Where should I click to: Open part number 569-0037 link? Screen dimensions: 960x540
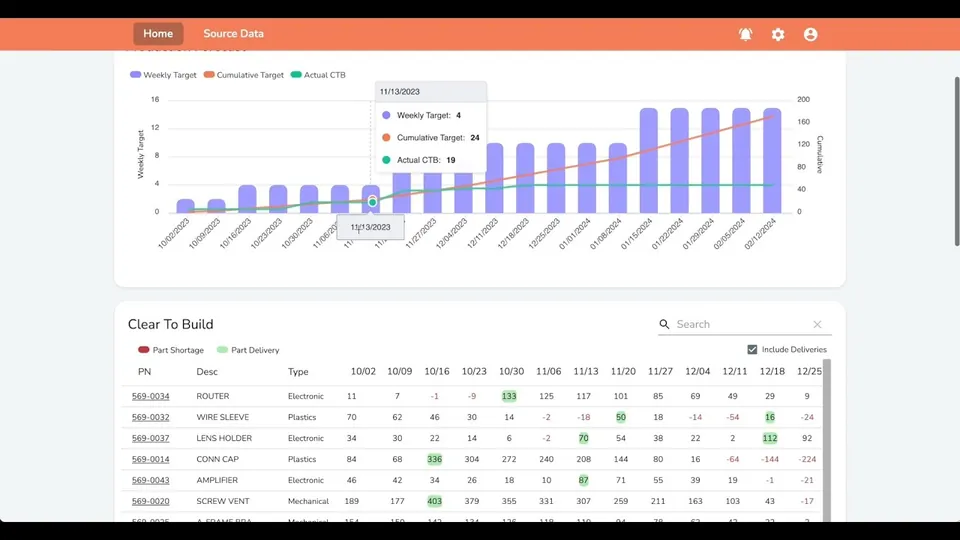tap(151, 438)
